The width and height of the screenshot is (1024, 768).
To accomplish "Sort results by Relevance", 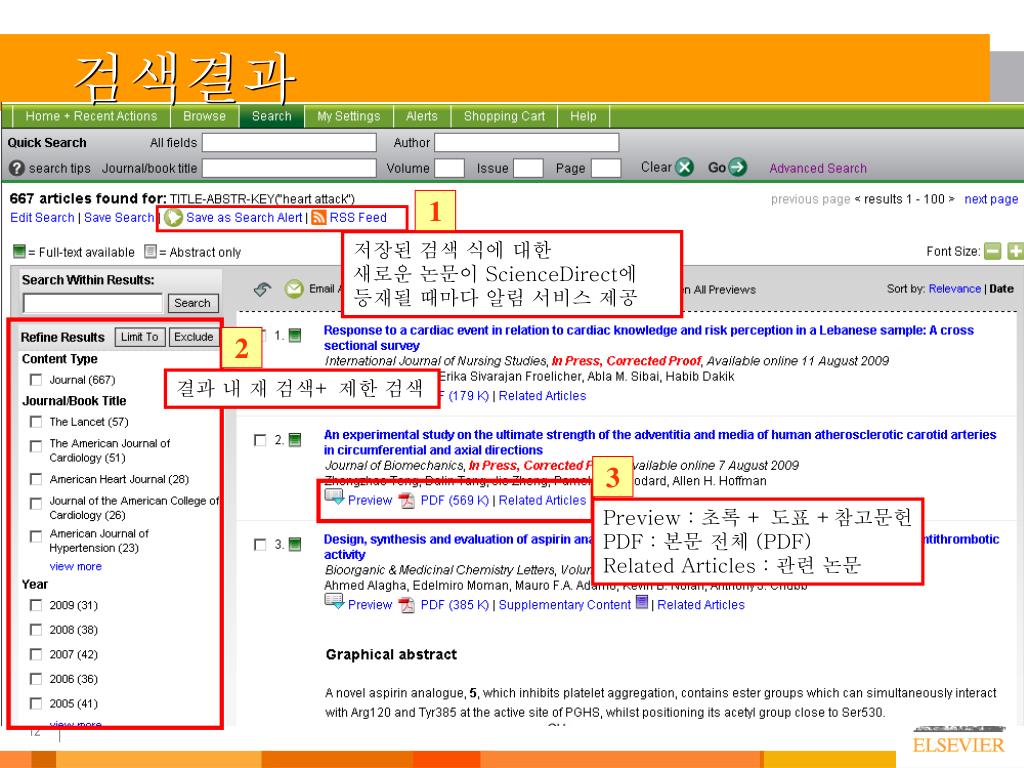I will [955, 289].
